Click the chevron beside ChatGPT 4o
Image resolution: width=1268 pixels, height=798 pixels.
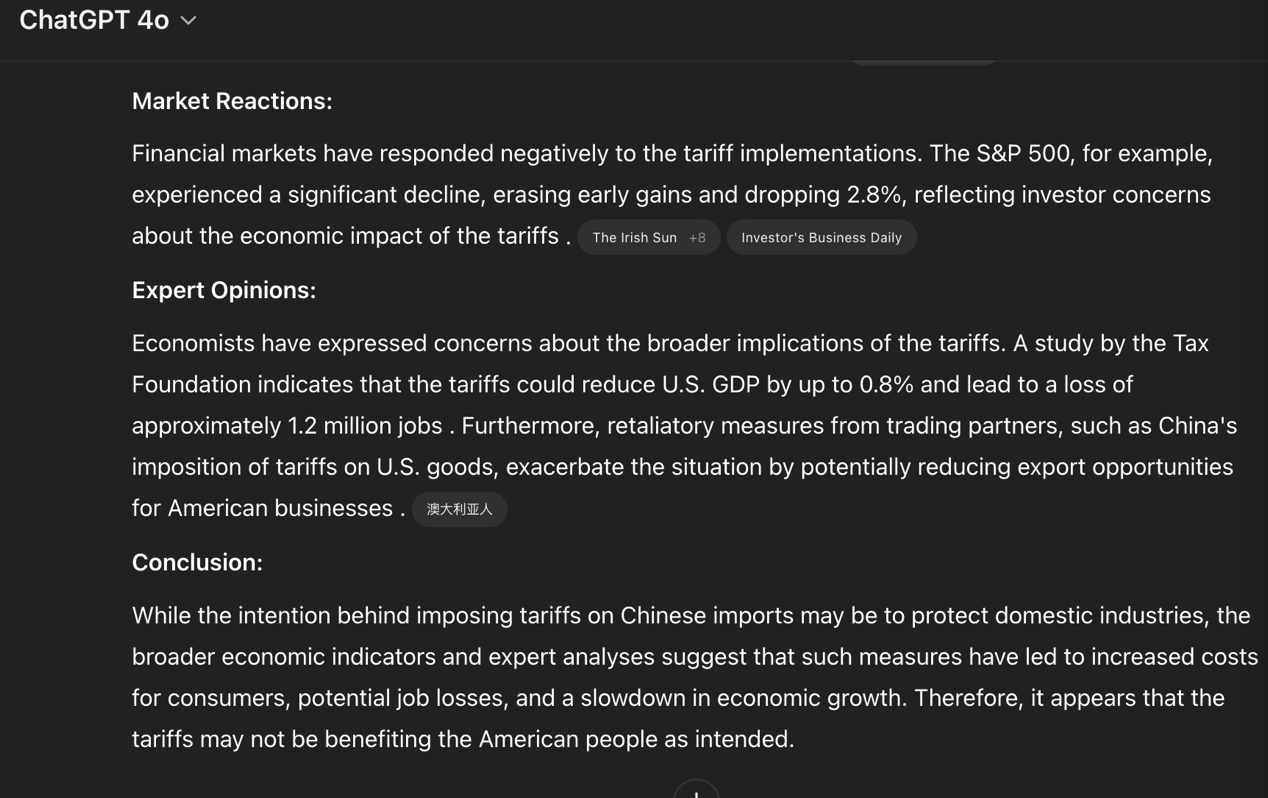[188, 21]
